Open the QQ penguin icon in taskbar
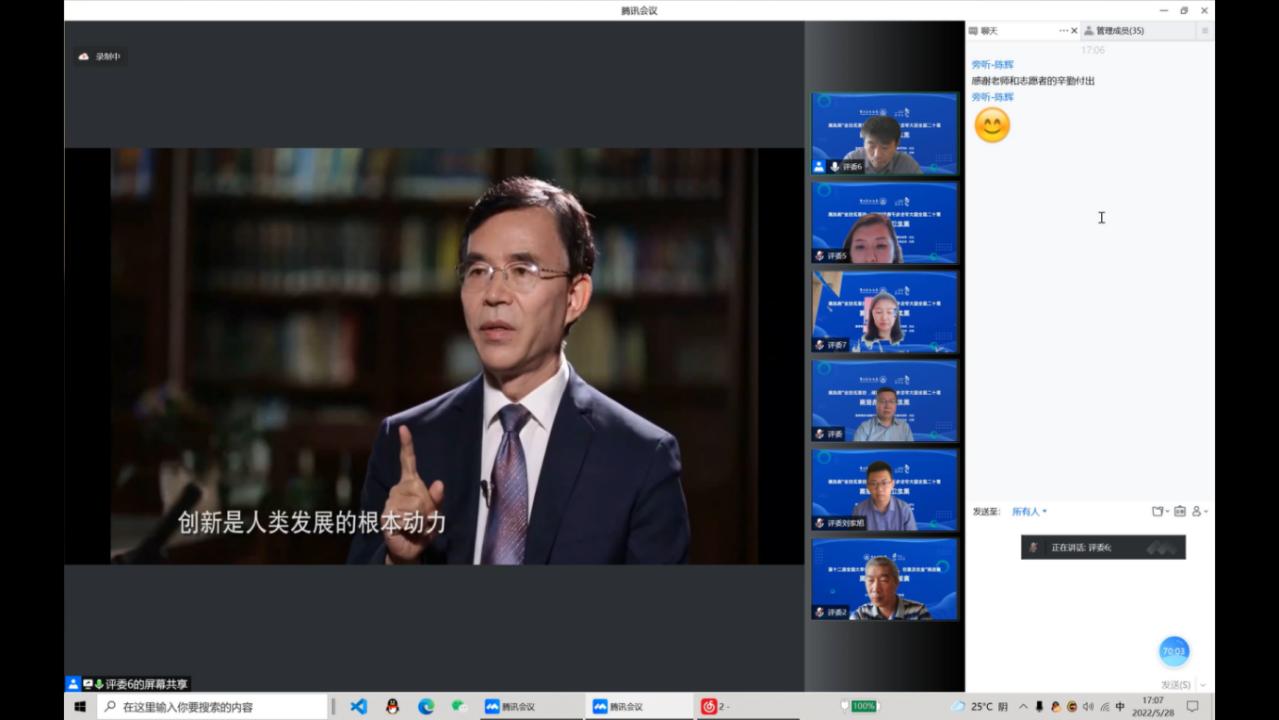1279x720 pixels. point(392,706)
